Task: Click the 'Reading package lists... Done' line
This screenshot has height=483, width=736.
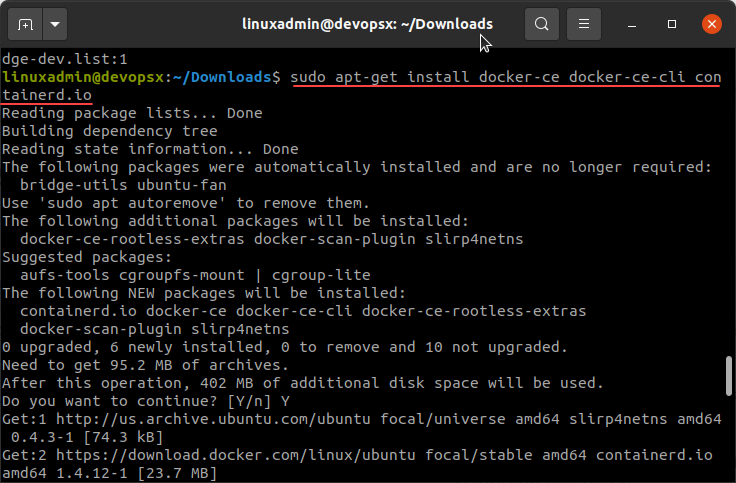Action: 132,113
